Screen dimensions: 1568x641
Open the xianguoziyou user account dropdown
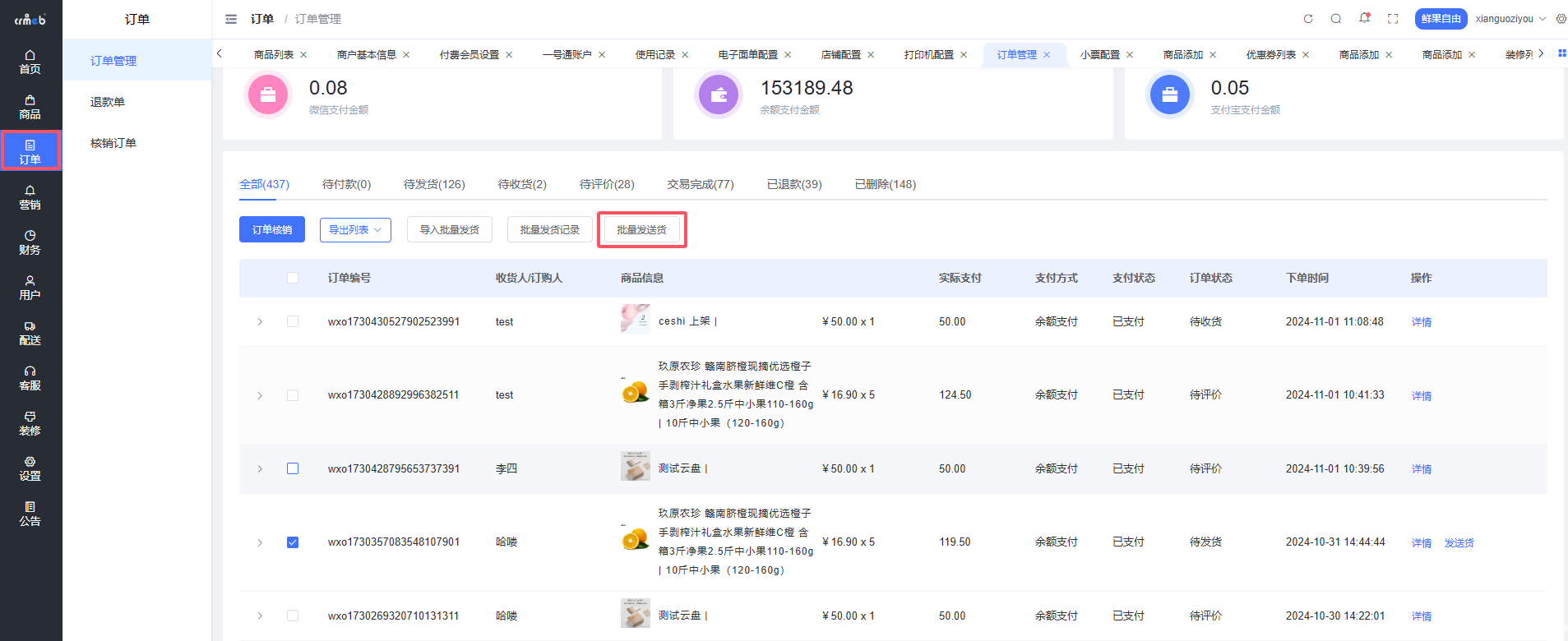point(1510,19)
